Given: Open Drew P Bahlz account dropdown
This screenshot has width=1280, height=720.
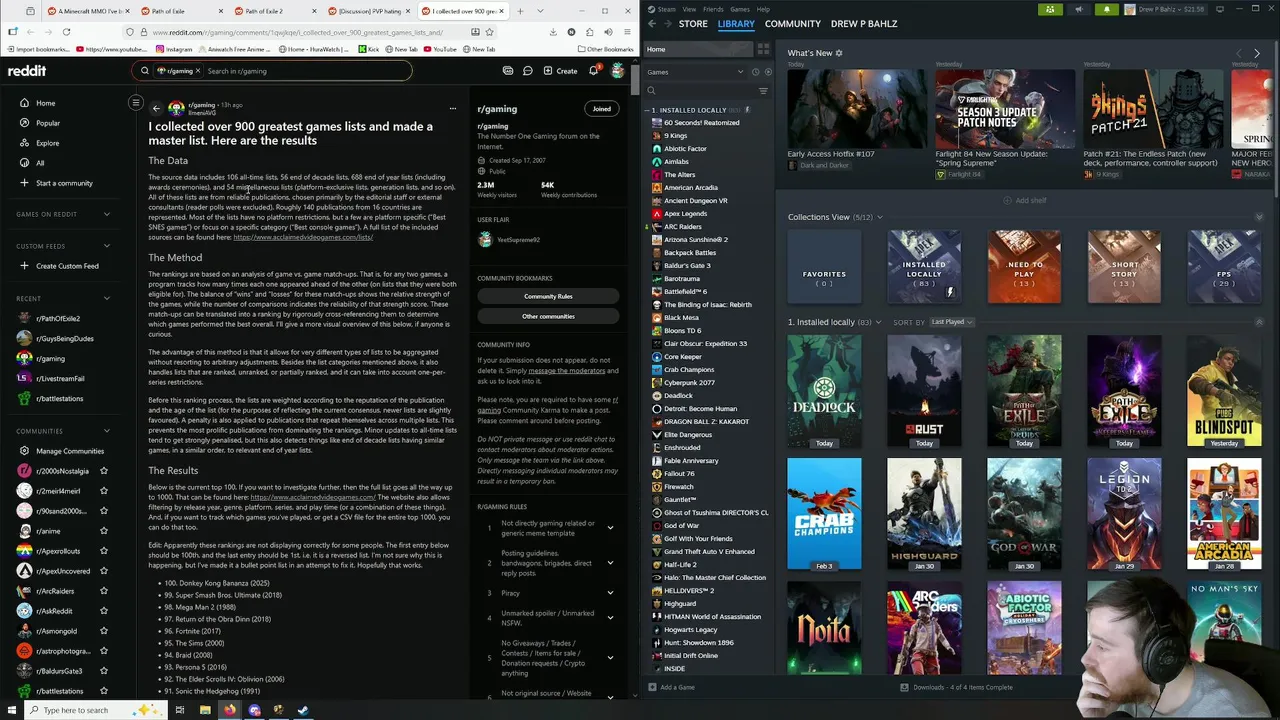Looking at the screenshot, I should pos(1167,9).
